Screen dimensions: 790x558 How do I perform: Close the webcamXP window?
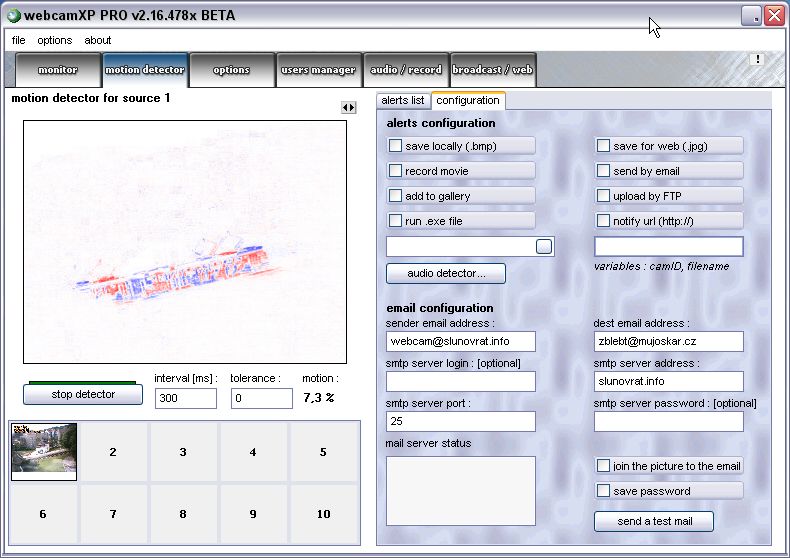774,16
